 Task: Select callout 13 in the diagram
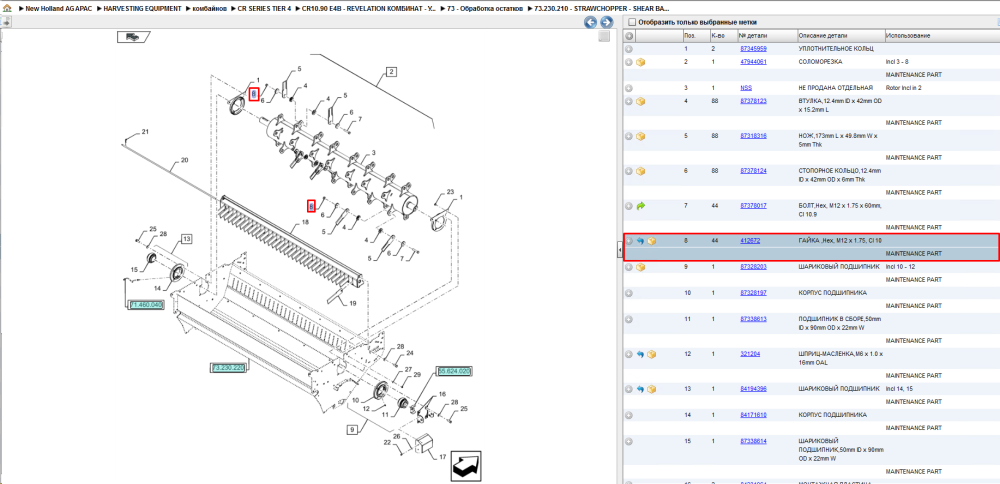point(186,239)
